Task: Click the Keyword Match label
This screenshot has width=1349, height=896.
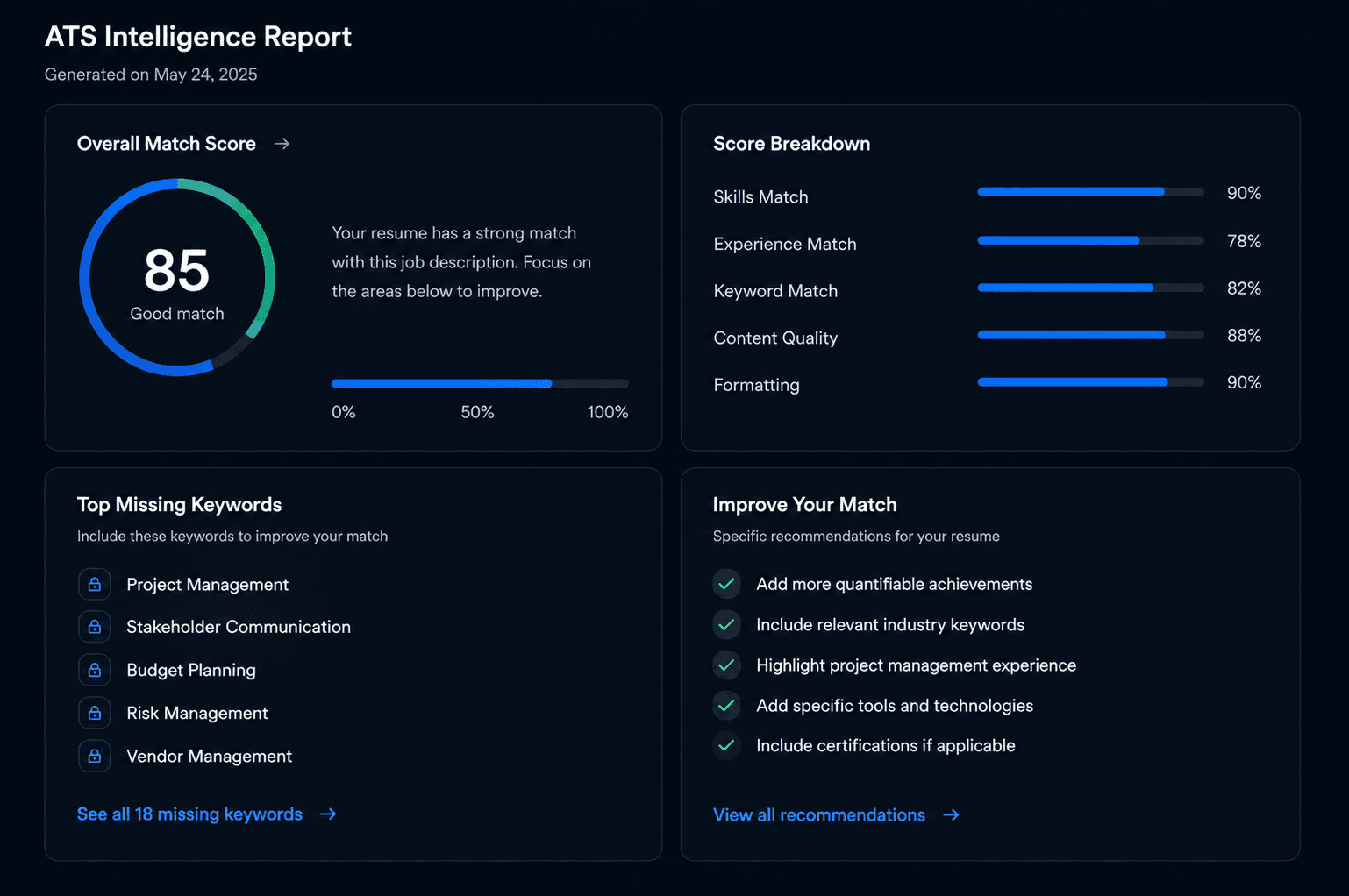Action: (775, 291)
